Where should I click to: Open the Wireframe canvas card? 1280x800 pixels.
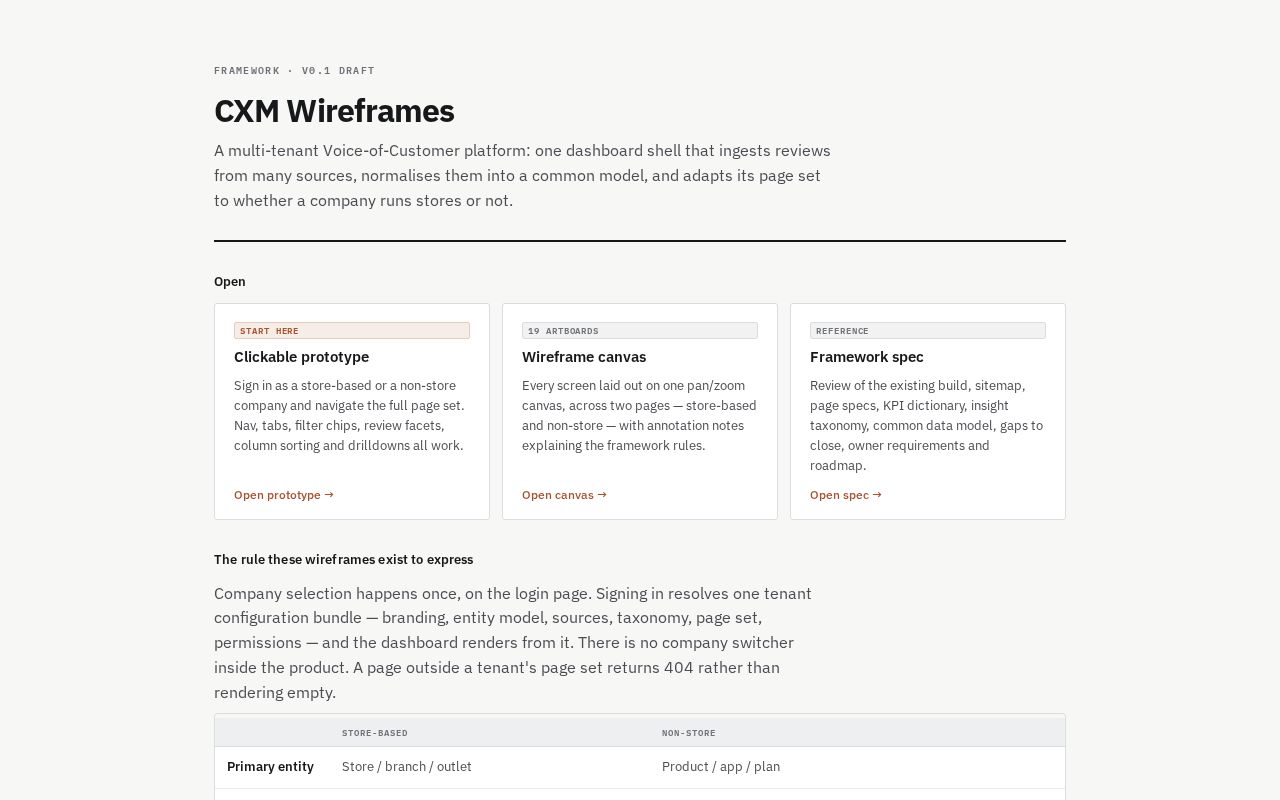tap(640, 411)
